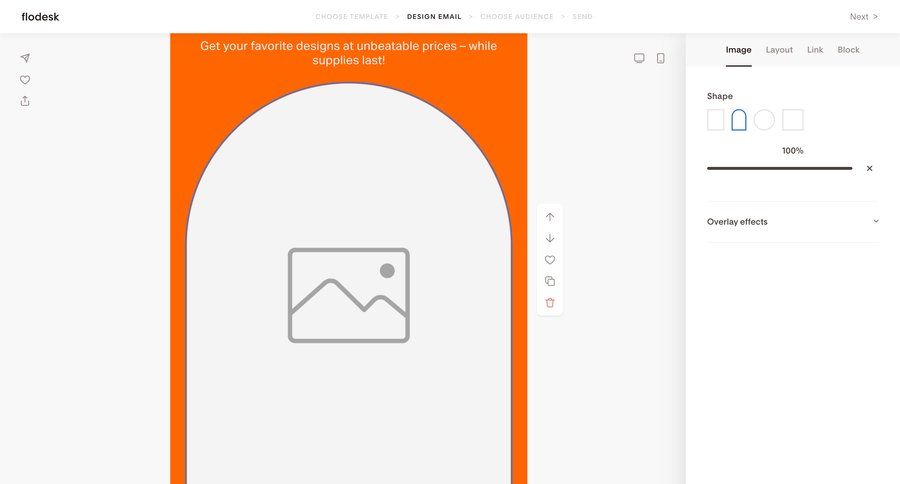Adjust the shape size slider
Image resolution: width=900 pixels, height=484 pixels.
(x=779, y=168)
